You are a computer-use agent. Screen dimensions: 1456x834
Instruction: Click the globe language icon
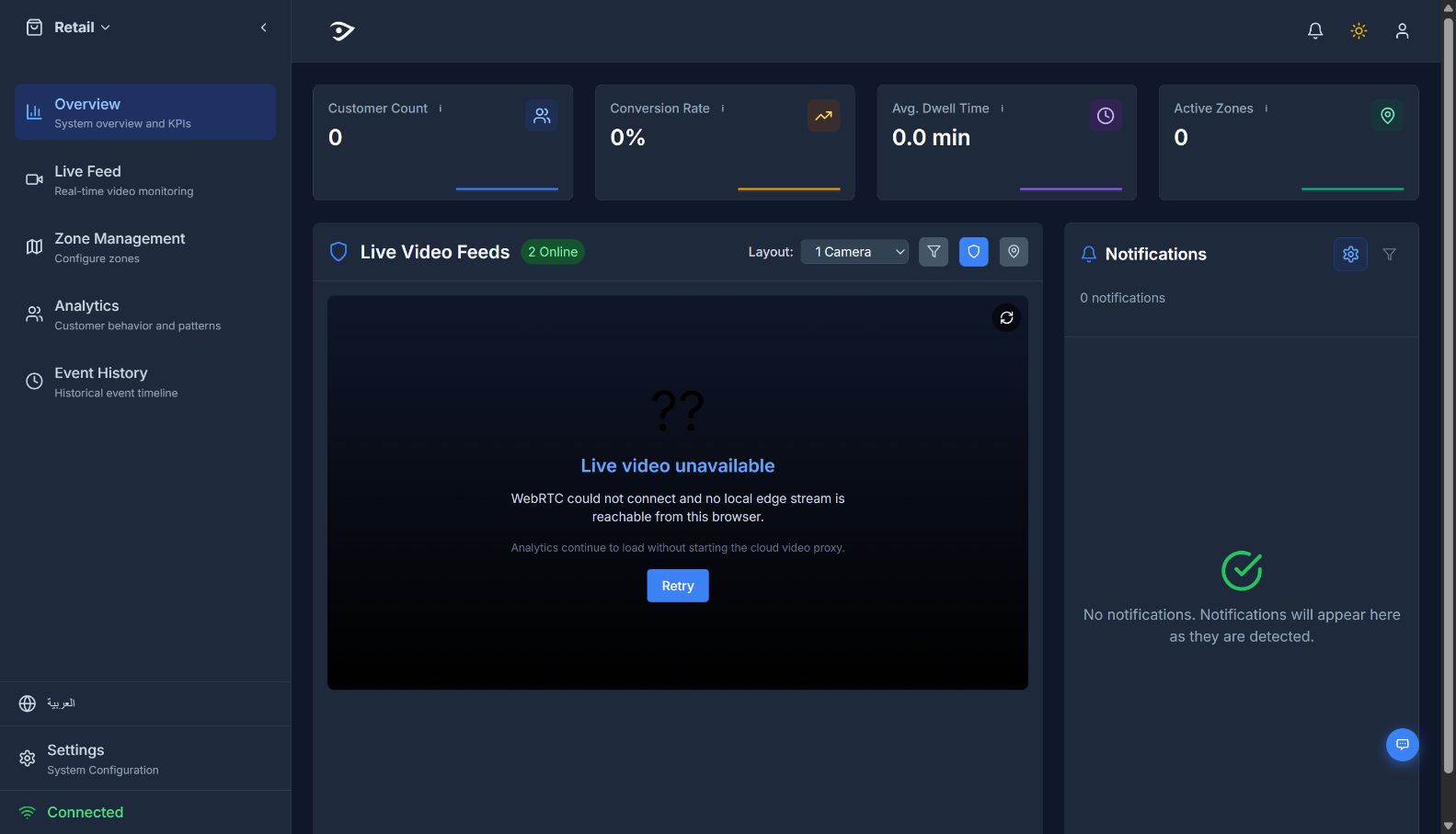pos(28,703)
